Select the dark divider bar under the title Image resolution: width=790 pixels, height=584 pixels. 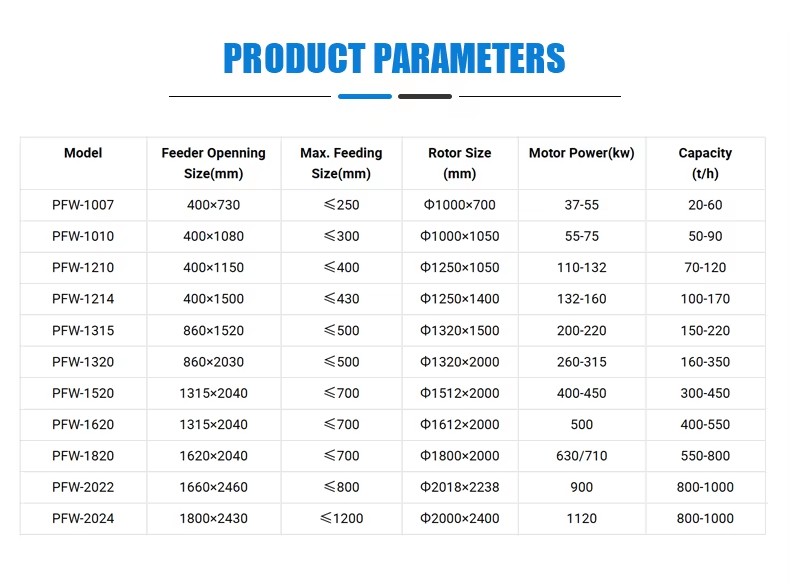[x=425, y=96]
